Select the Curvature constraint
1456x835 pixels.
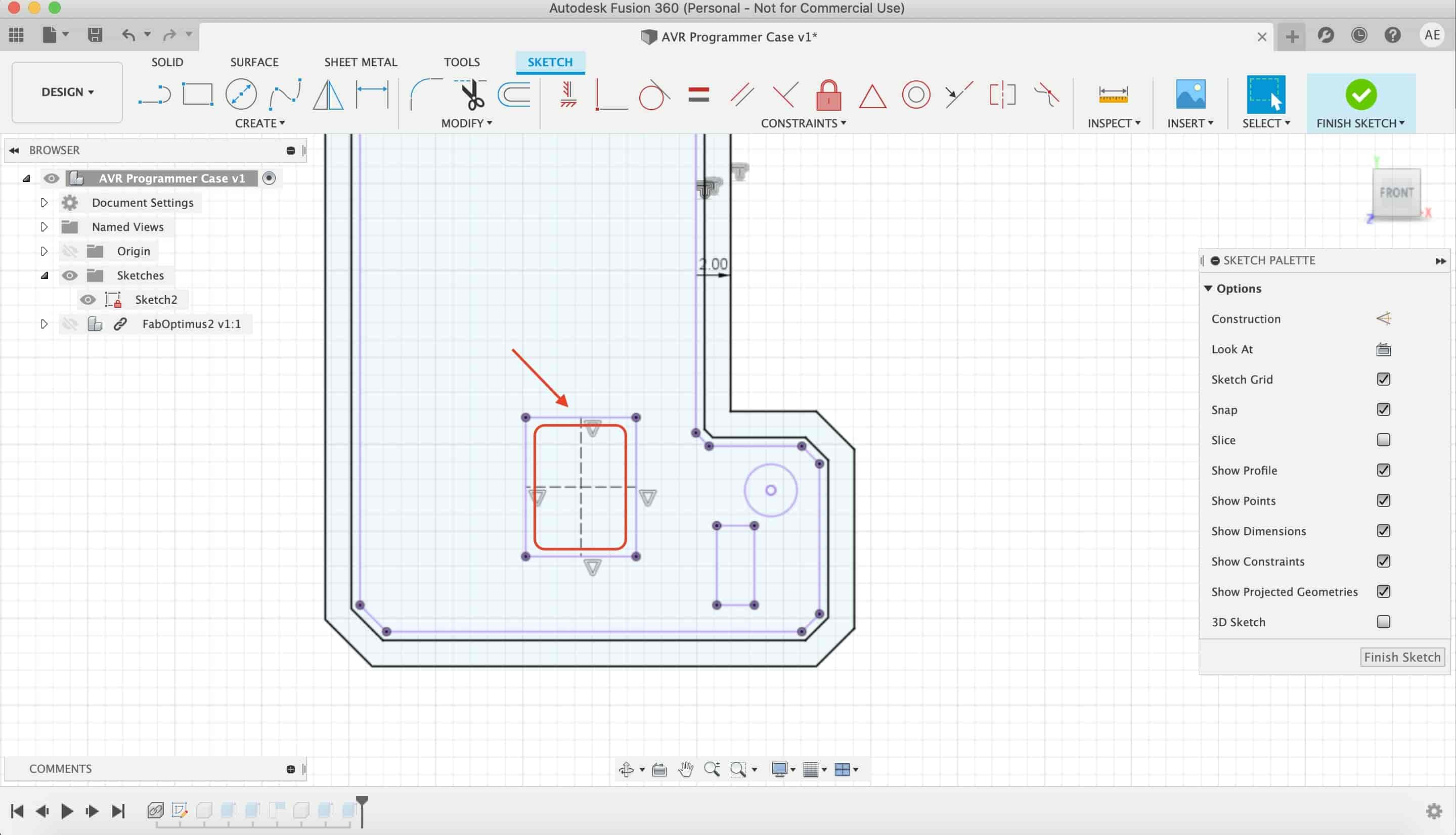click(1046, 94)
